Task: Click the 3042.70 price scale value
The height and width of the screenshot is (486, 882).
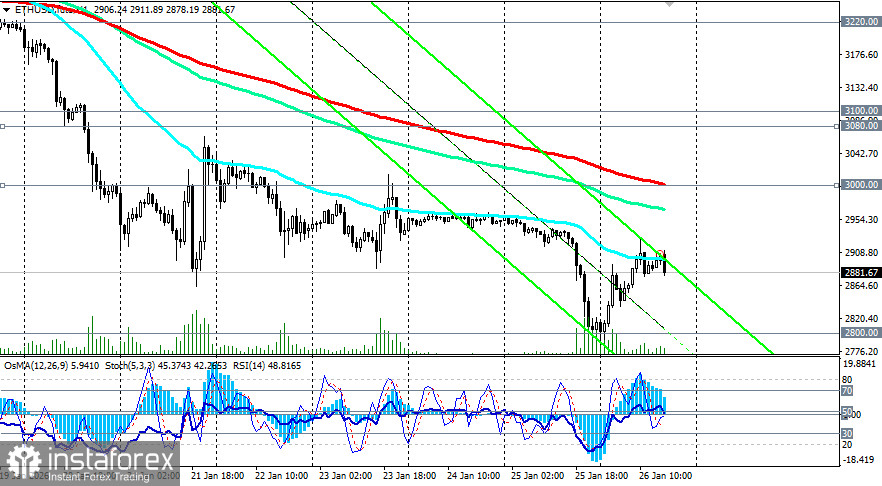Action: point(861,154)
